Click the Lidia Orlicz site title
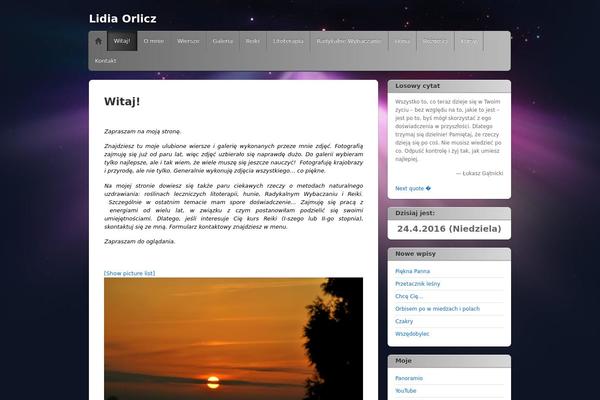Viewport: 600px width, 400px height. pyautogui.click(x=123, y=18)
